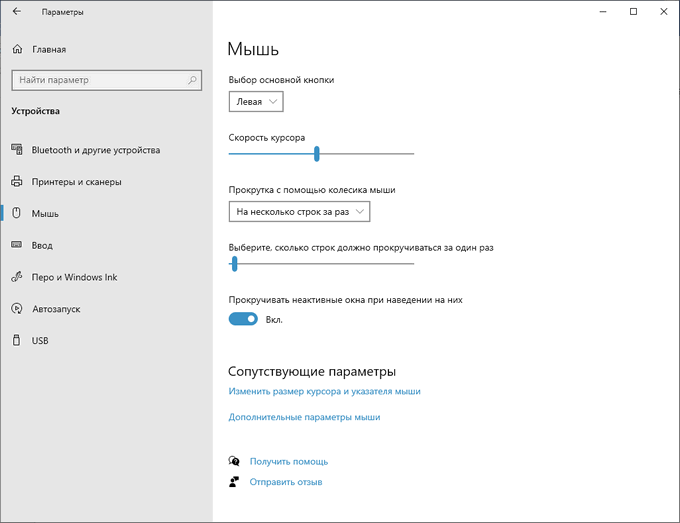Screen dimensions: 680x523
Task: Click the lines-per-scroll slider handle
Action: 234,264
